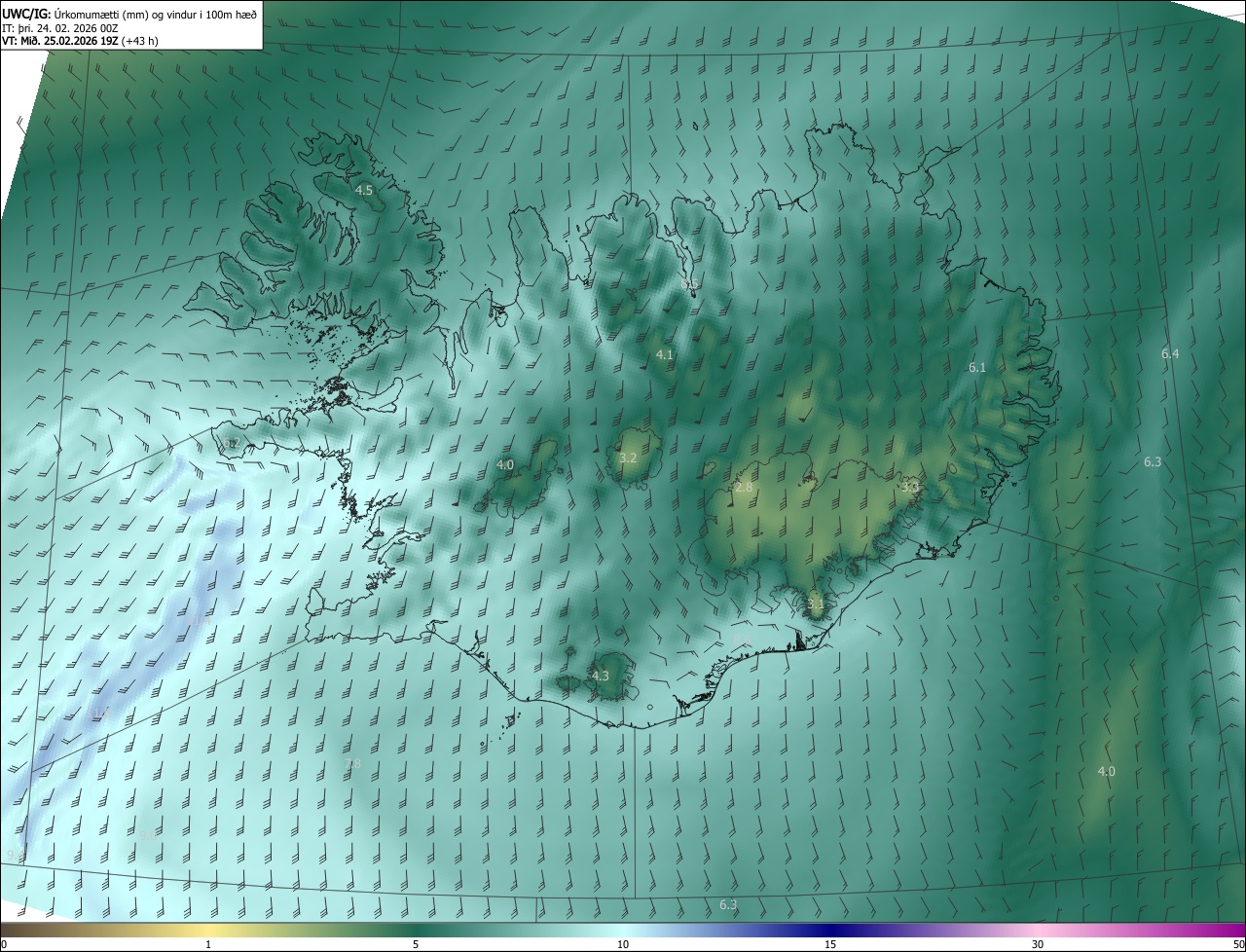Click the 6.2 value on Snæfellsnes peninsula
1246x952 pixels.
[x=230, y=443]
